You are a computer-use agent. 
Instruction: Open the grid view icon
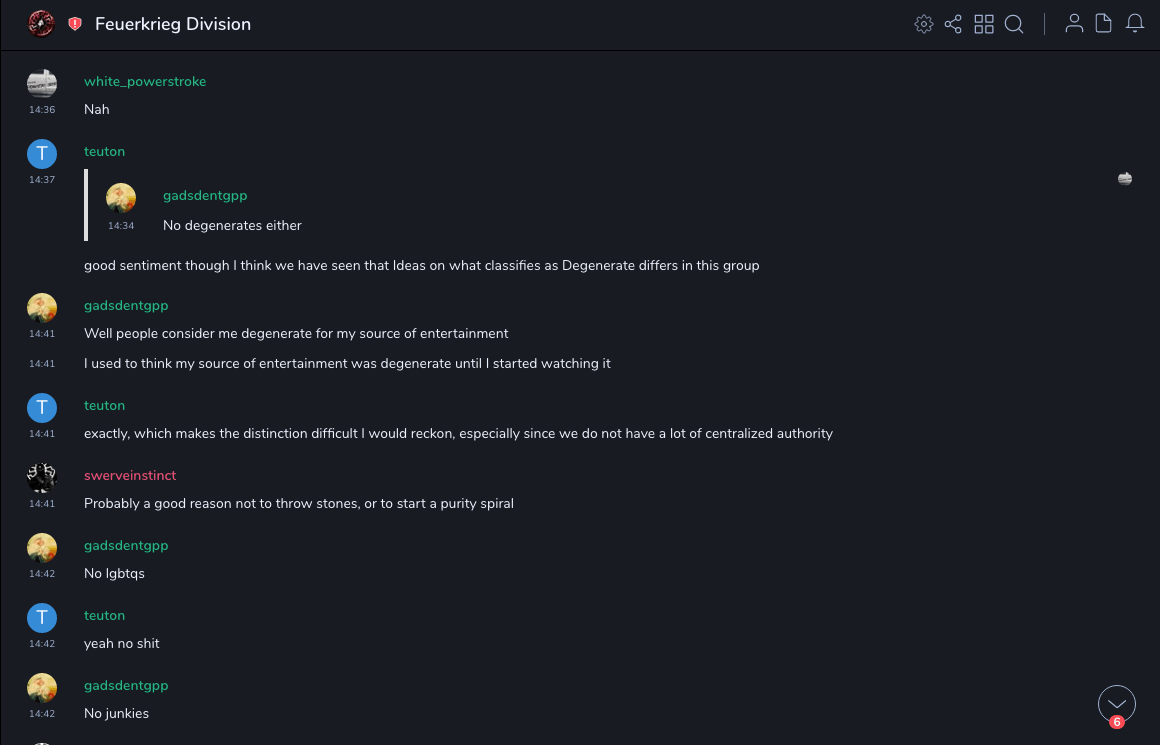984,24
